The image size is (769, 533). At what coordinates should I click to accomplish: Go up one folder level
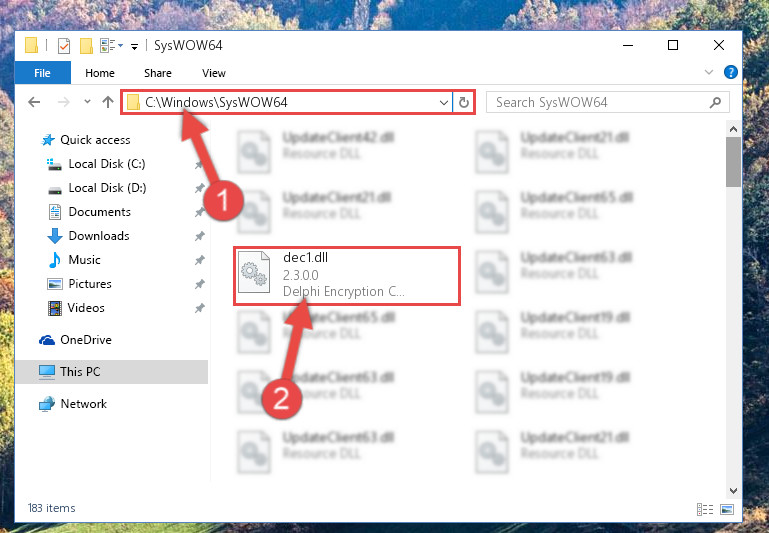click(108, 102)
